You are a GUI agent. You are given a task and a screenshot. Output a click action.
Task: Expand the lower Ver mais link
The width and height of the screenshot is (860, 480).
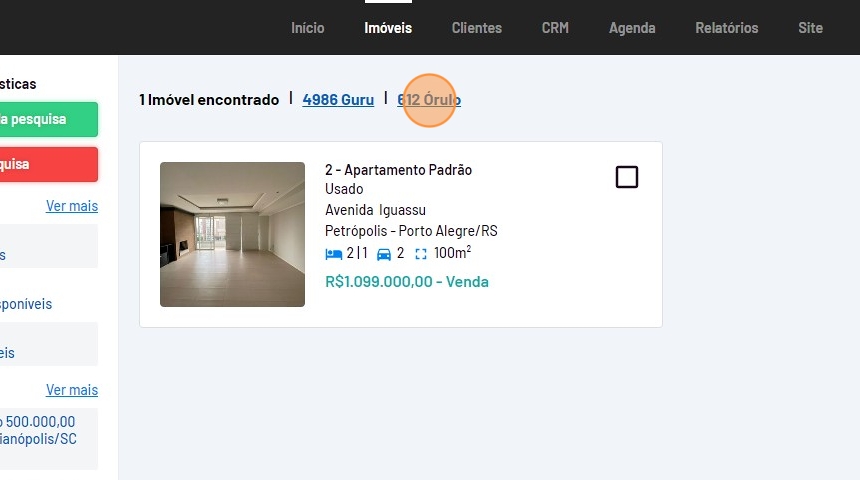click(x=72, y=389)
